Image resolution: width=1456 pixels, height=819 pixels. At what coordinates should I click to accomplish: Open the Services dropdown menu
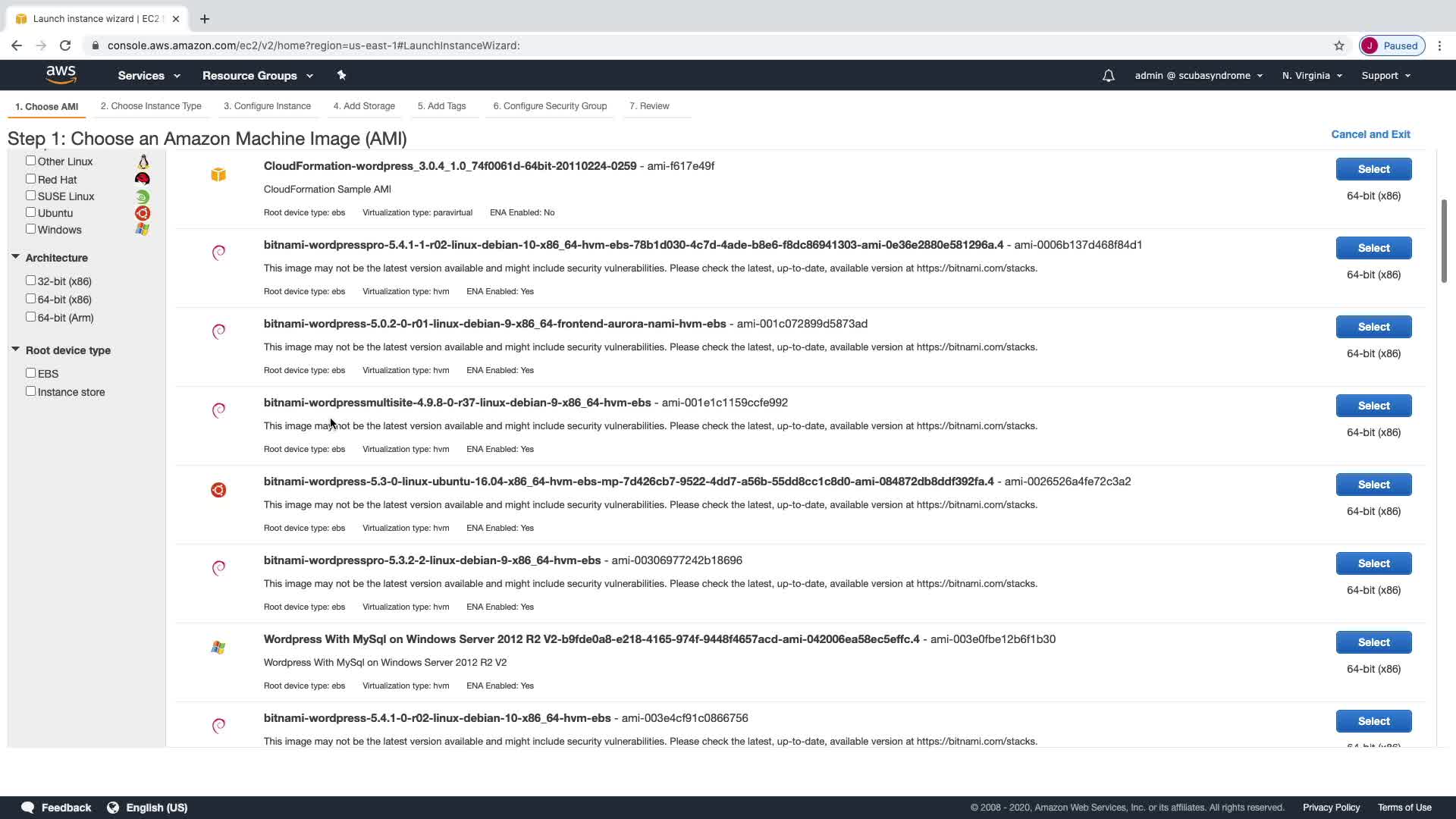click(149, 76)
